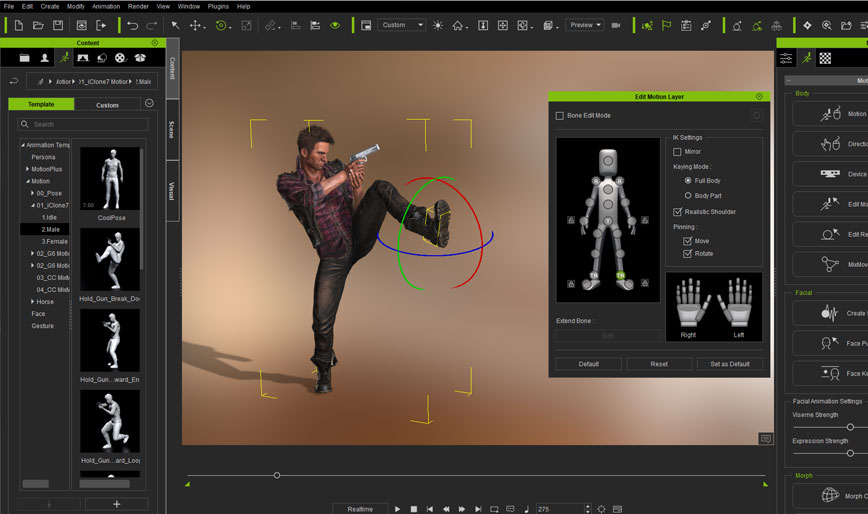The width and height of the screenshot is (868, 514).
Task: Open the Preview render mode dropdown
Action: [x=585, y=25]
